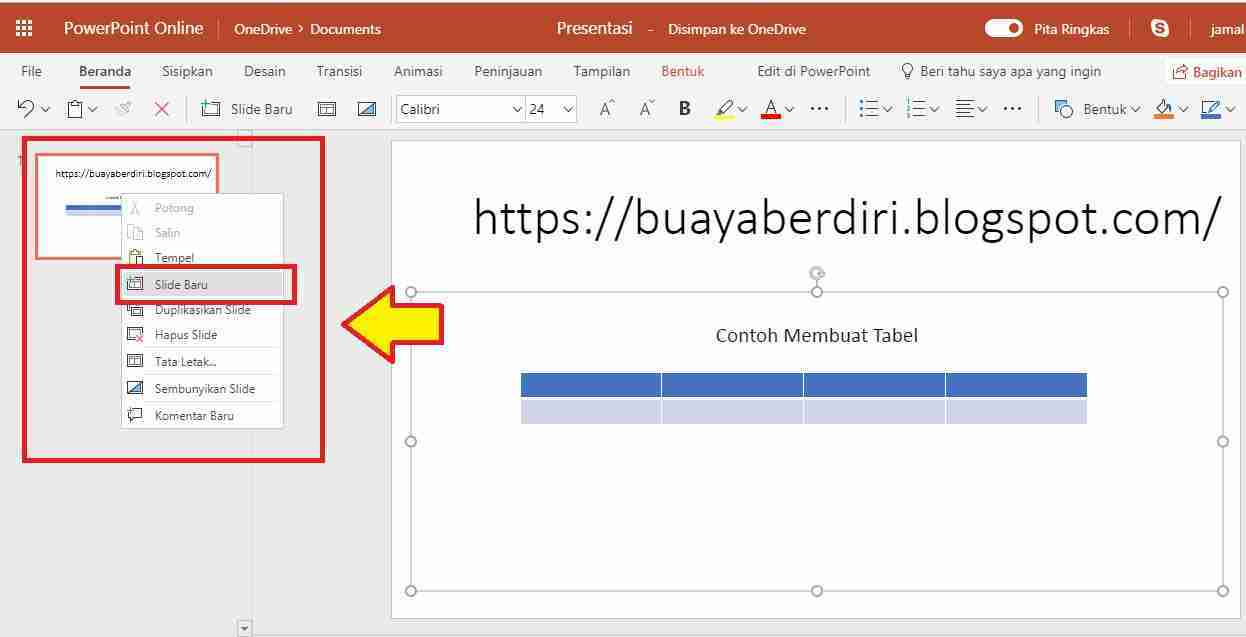
Task: Click the lightbulb Tell Me icon
Action: point(908,71)
